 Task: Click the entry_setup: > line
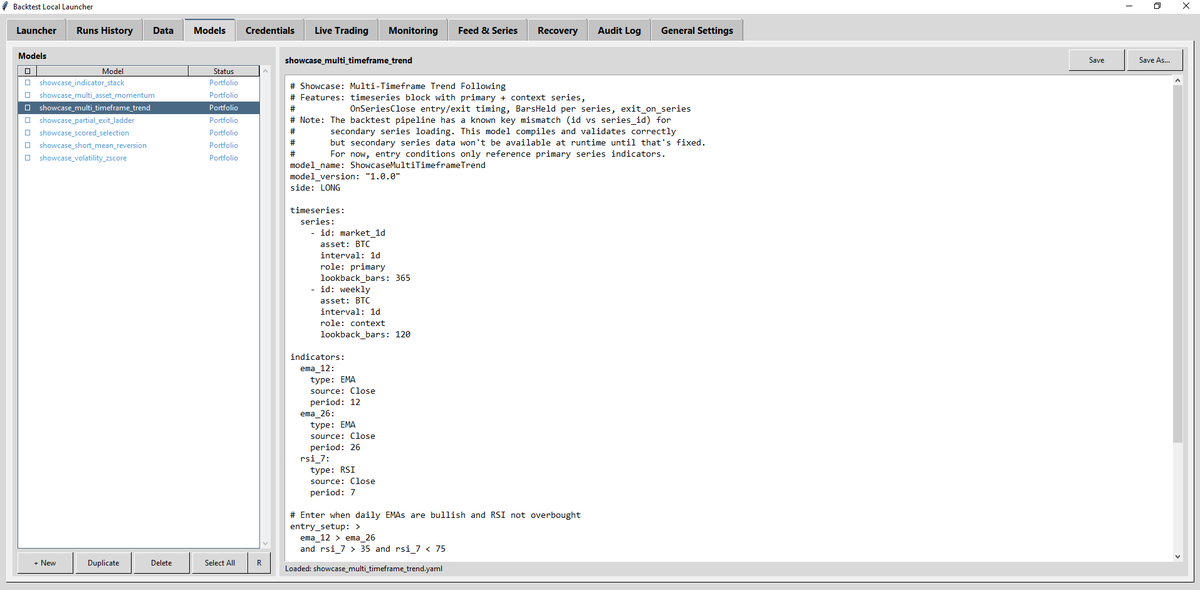click(325, 526)
